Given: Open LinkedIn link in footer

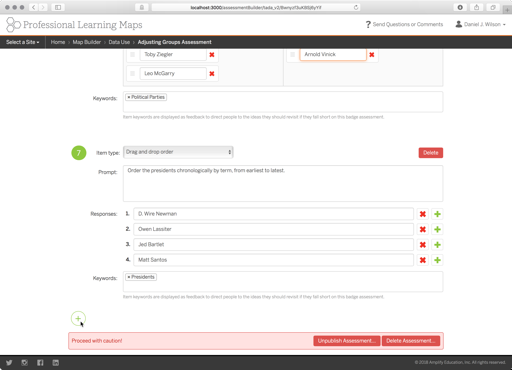Looking at the screenshot, I should coord(56,363).
